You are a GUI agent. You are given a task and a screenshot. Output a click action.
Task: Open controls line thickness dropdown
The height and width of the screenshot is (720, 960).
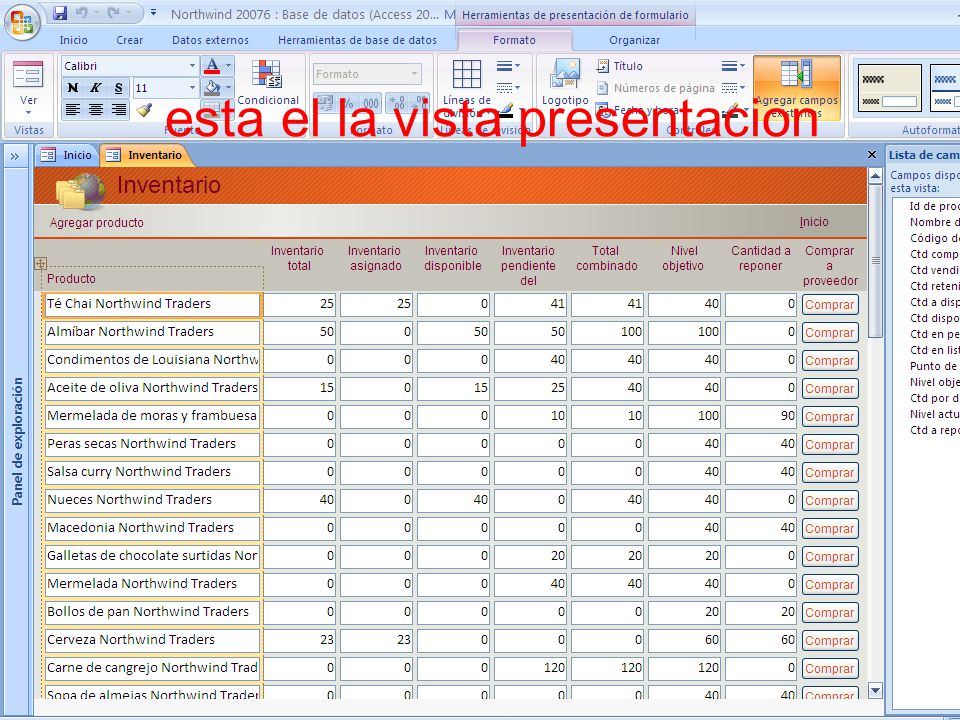[733, 66]
